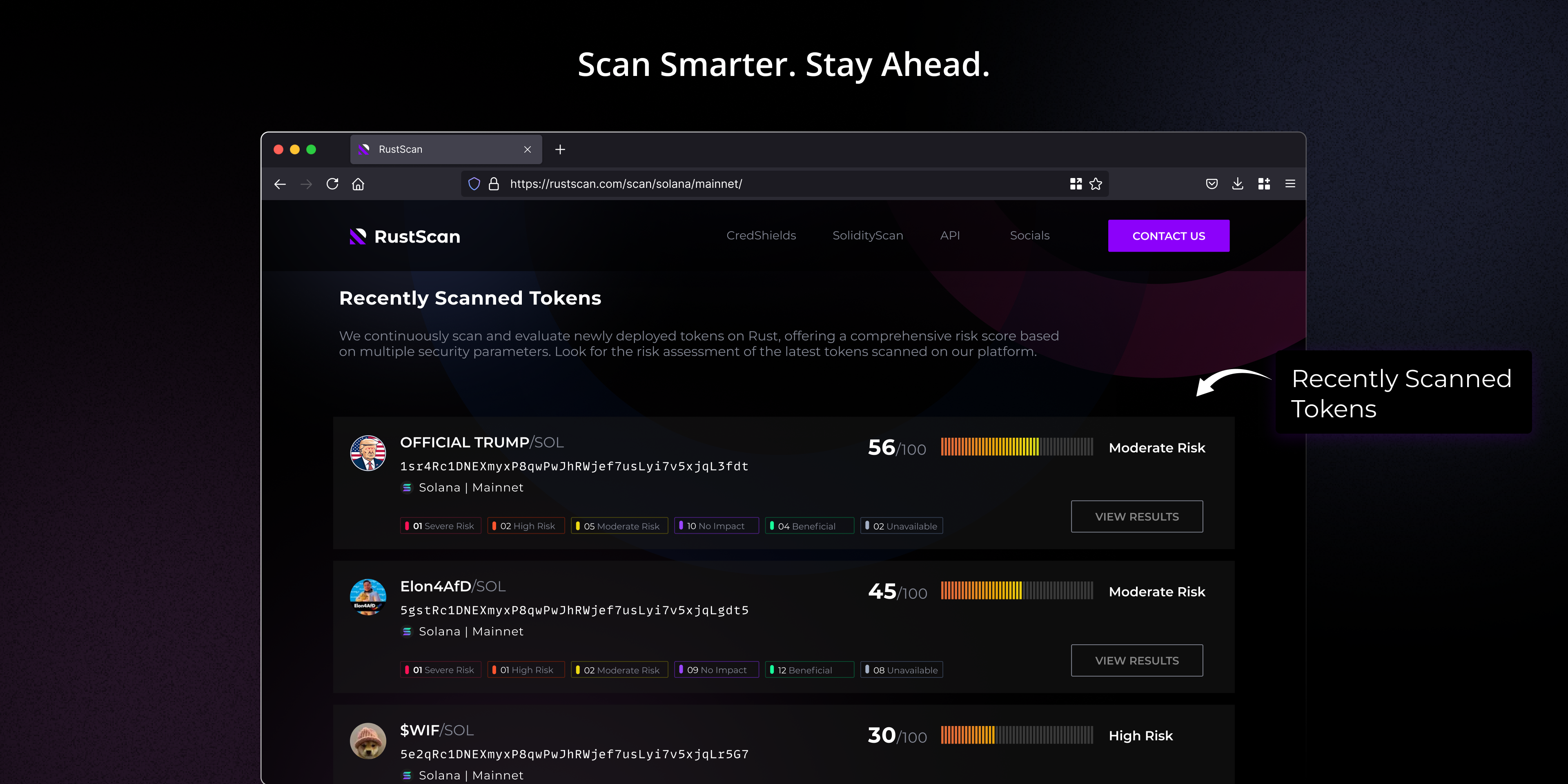Click the CONTACT US button
The width and height of the screenshot is (1568, 784).
pyautogui.click(x=1168, y=236)
